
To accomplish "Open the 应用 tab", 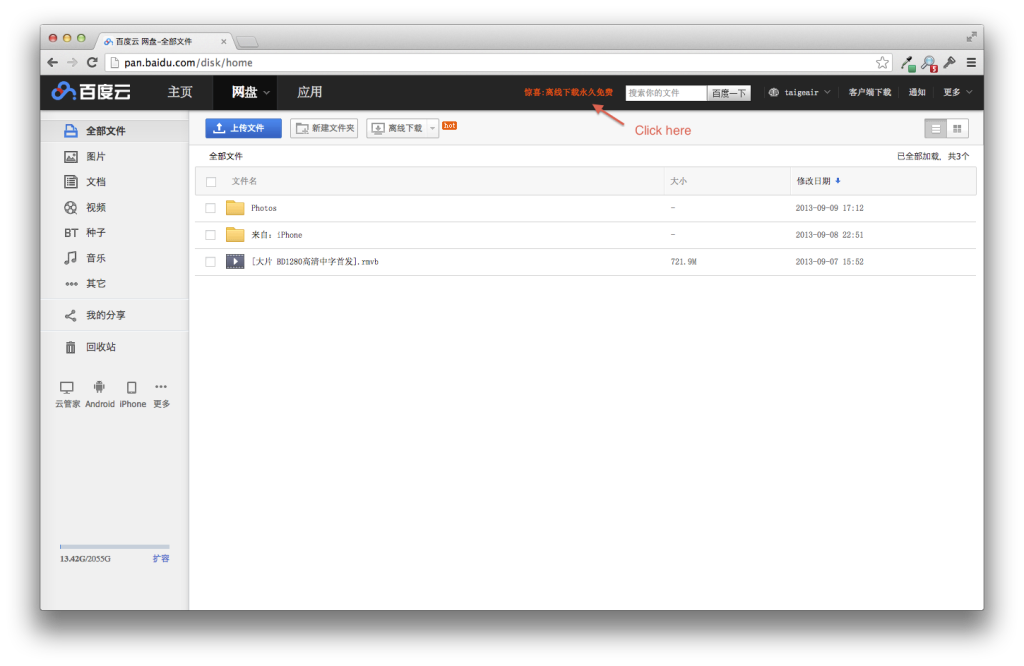I will 310,92.
